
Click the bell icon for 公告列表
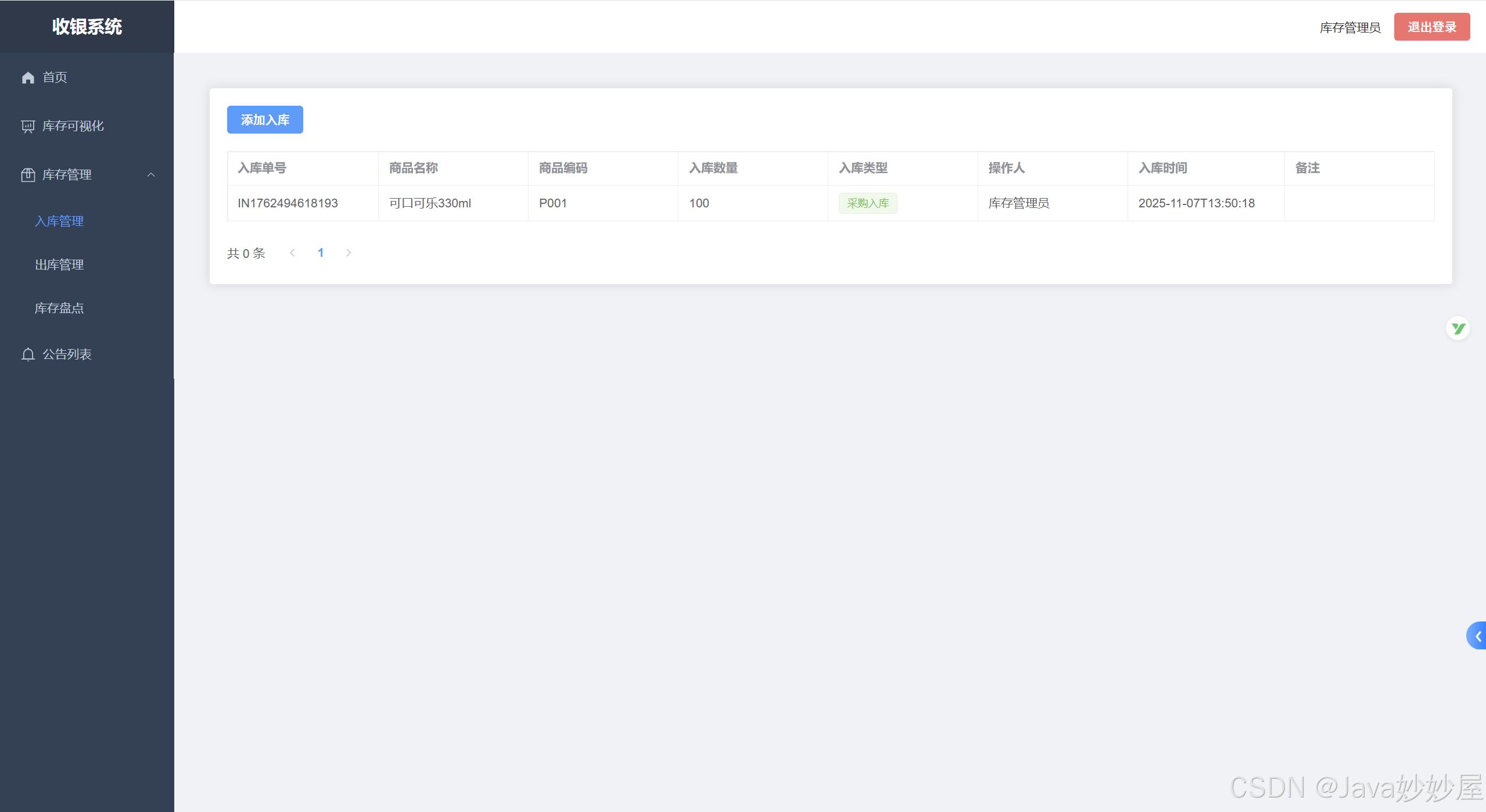click(28, 354)
